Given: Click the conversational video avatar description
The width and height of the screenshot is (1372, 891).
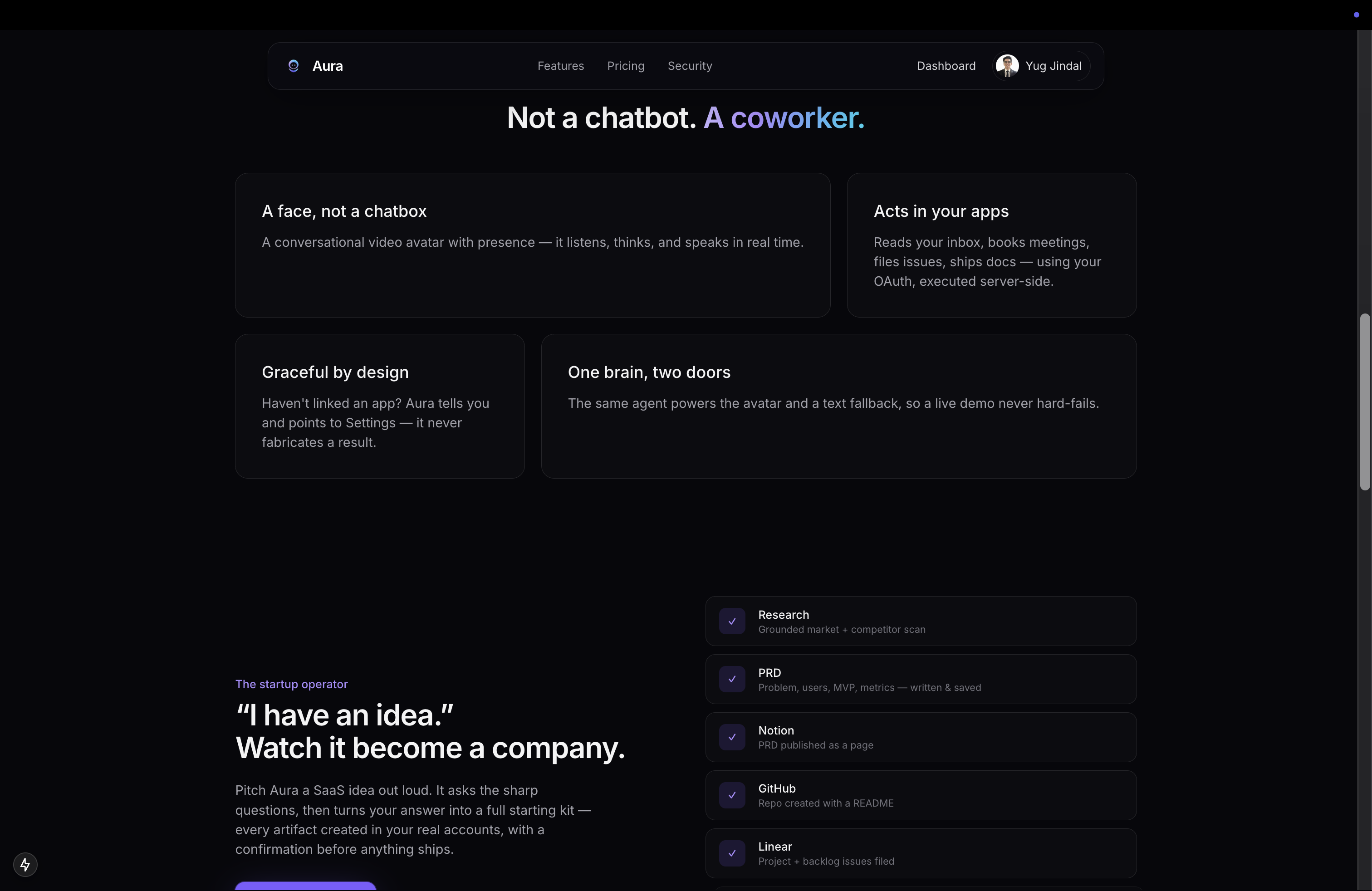Looking at the screenshot, I should pos(533,243).
